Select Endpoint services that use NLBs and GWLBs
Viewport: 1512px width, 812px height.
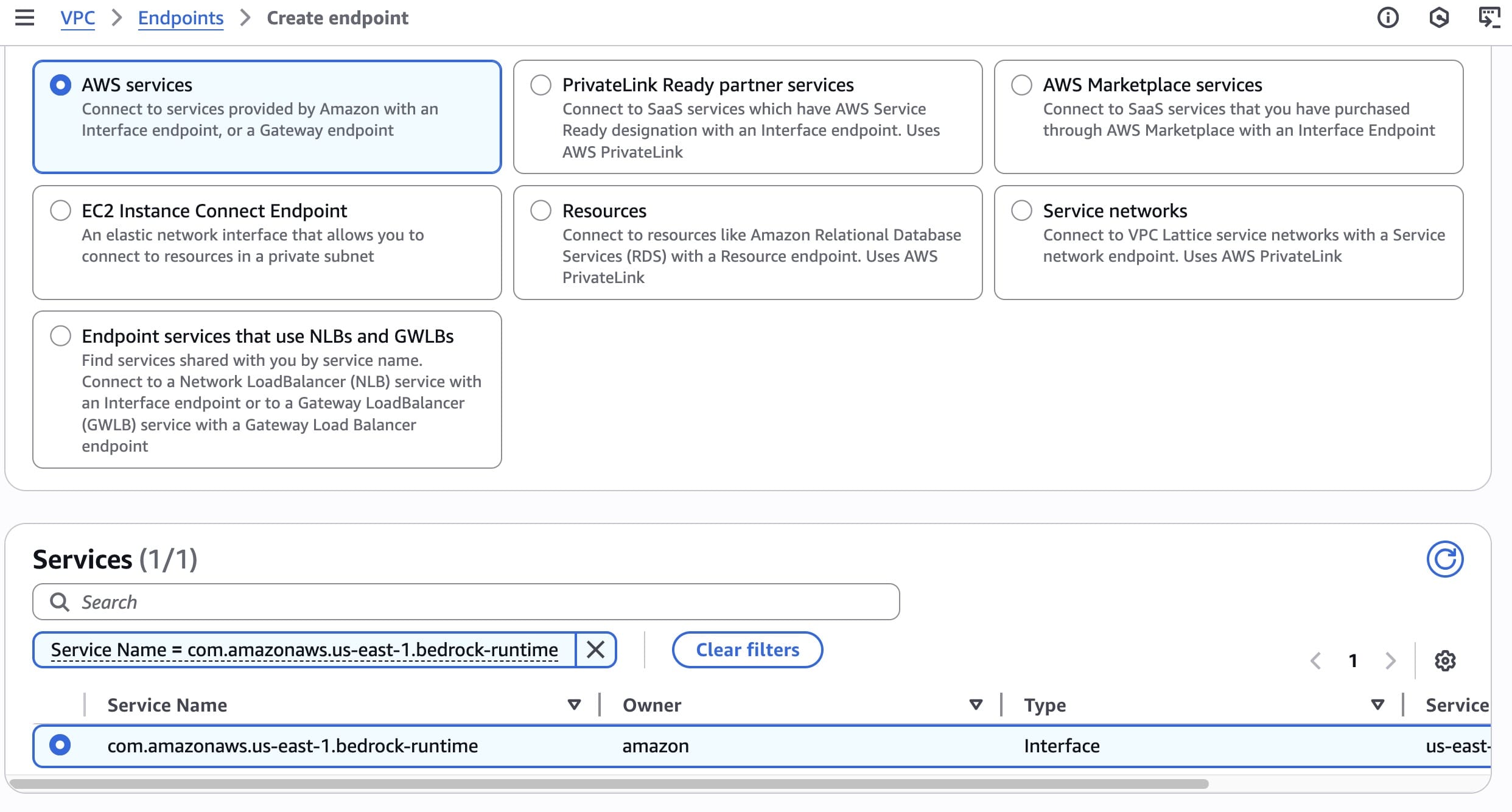pos(60,336)
